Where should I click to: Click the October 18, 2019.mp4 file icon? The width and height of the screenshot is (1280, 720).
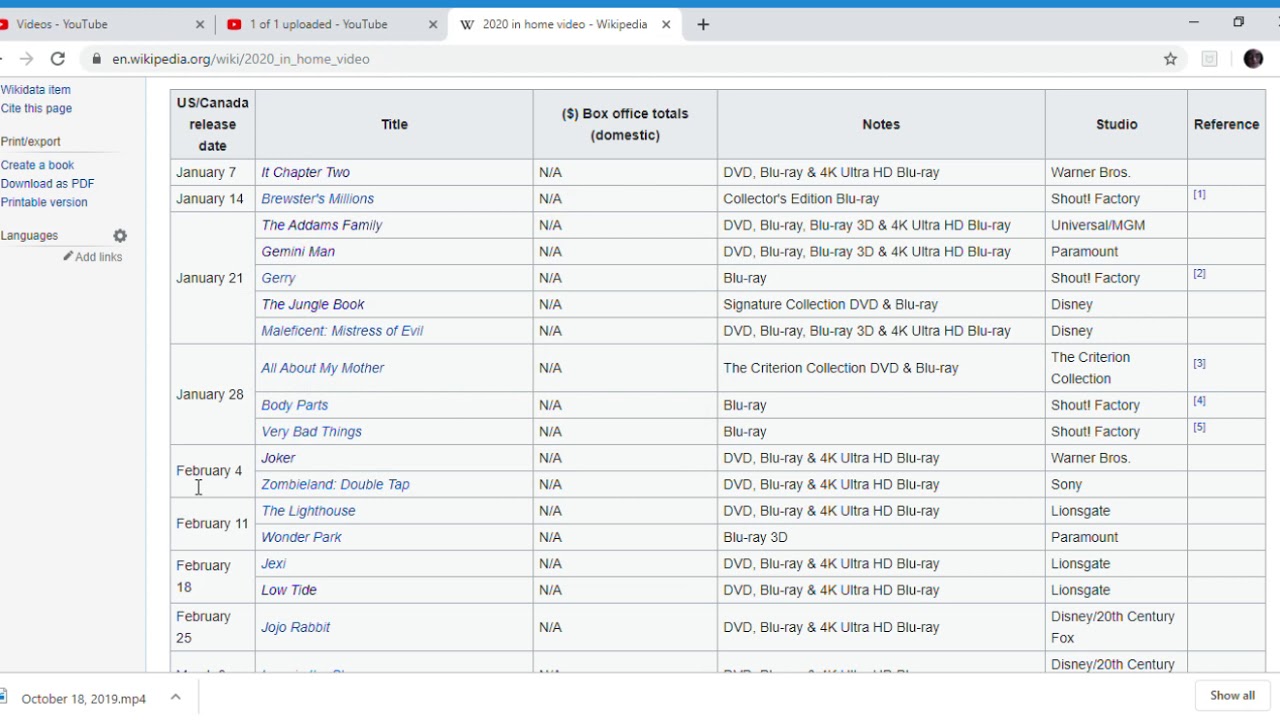click(x=4, y=697)
